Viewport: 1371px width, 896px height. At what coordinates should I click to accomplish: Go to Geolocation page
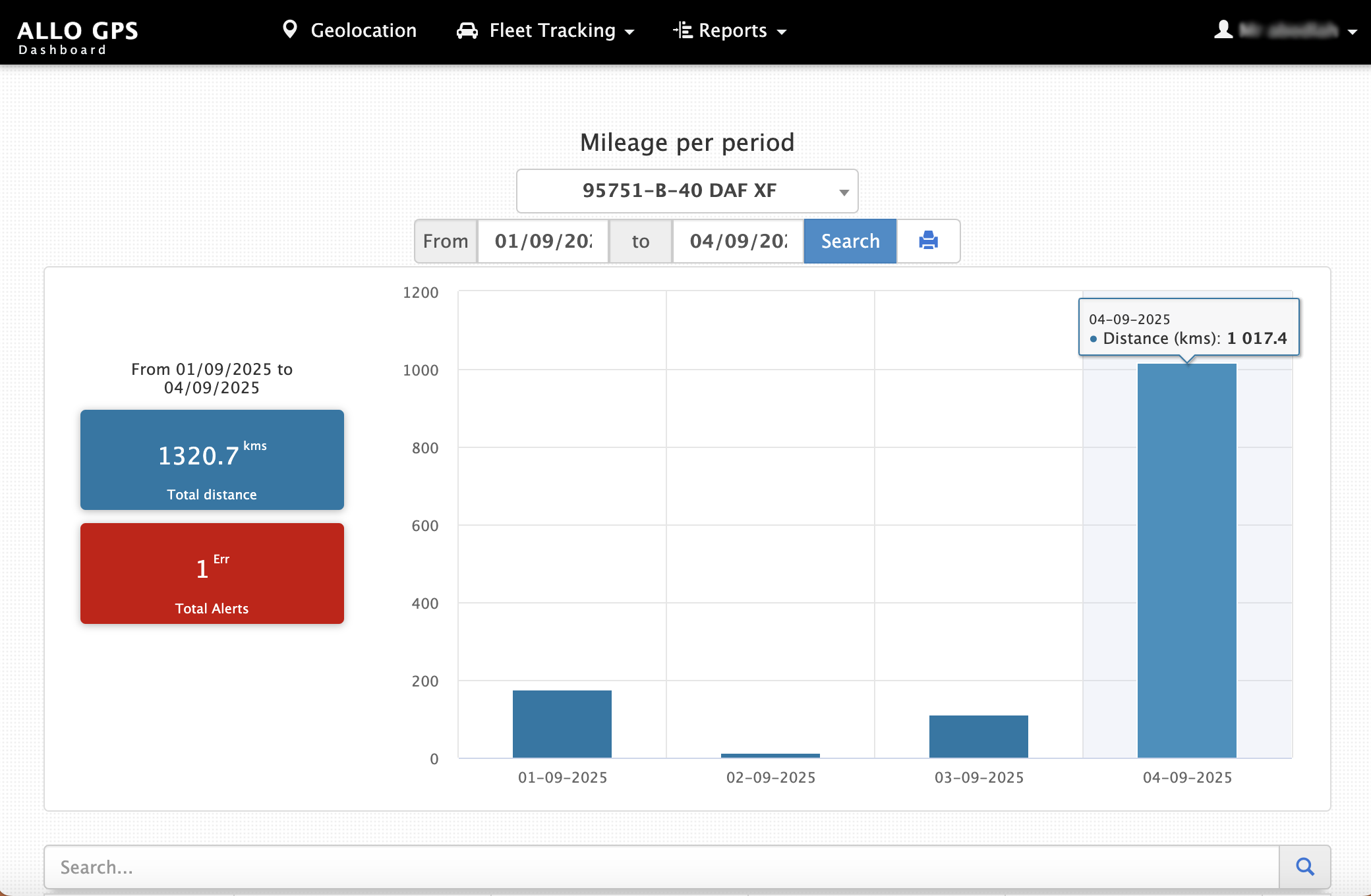[x=363, y=30]
